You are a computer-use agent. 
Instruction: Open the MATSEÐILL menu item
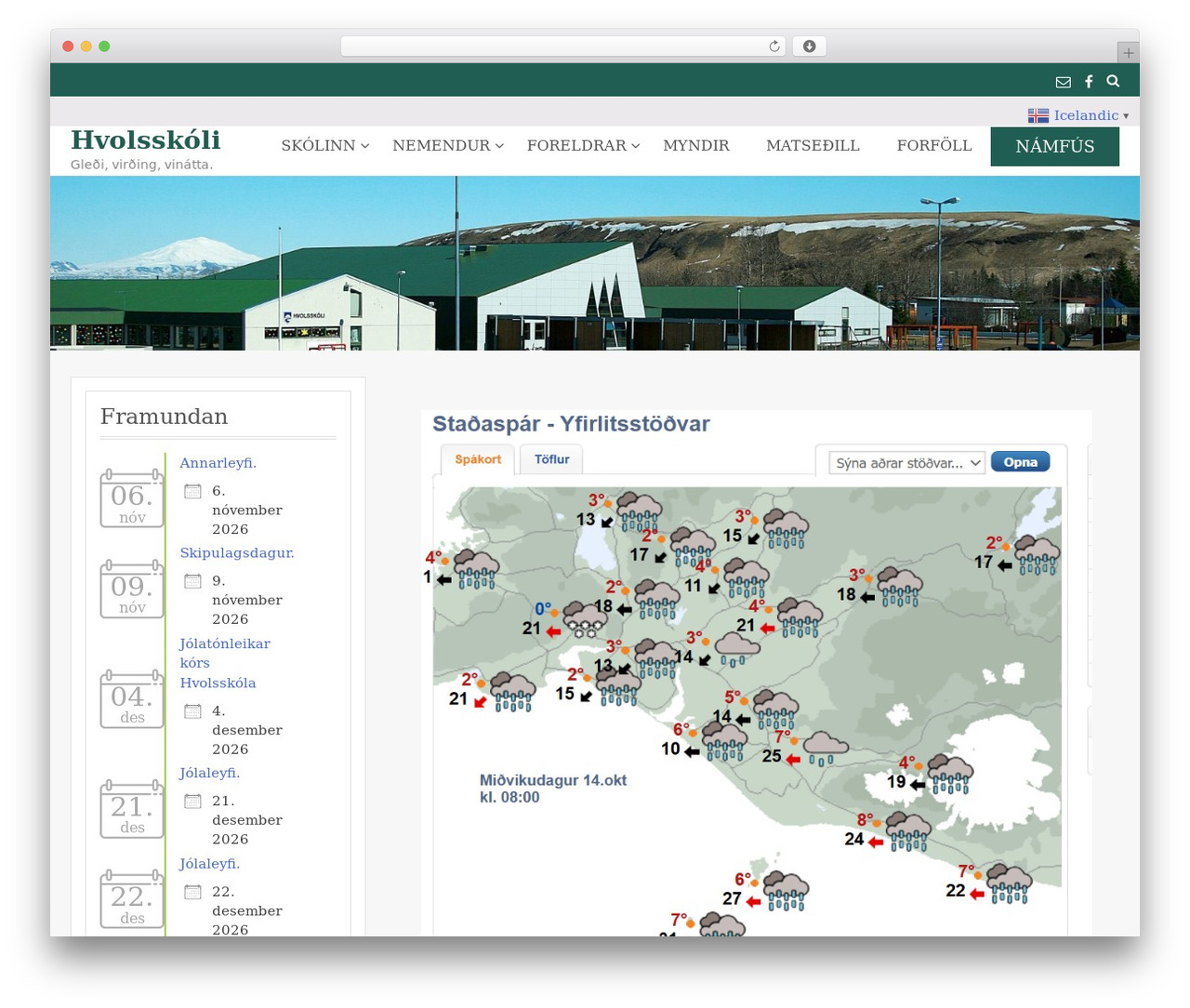coord(813,146)
